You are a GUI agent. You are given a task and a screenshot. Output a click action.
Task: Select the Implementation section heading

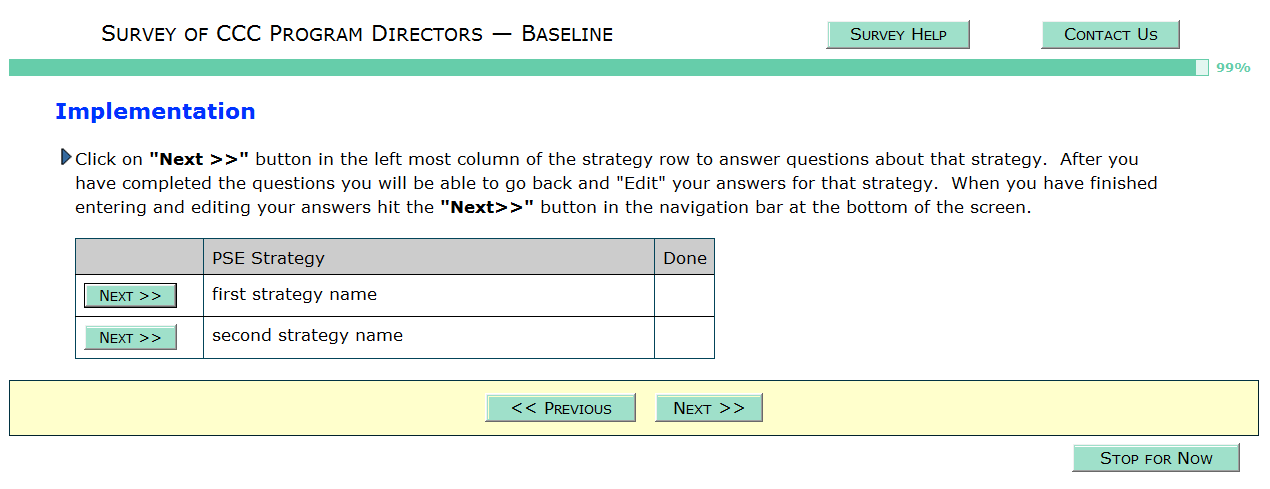click(155, 111)
